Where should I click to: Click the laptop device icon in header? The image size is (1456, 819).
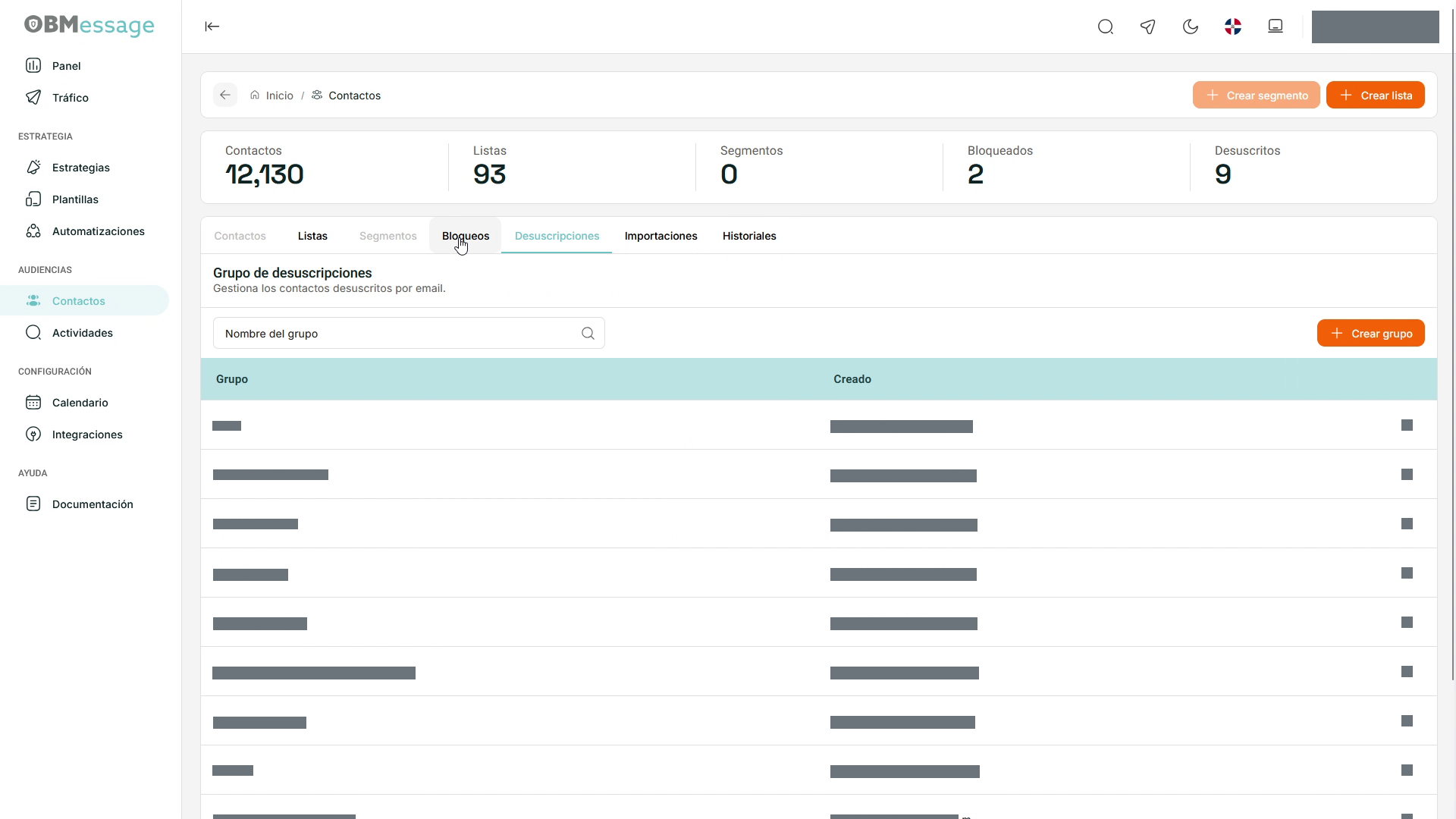tap(1276, 27)
